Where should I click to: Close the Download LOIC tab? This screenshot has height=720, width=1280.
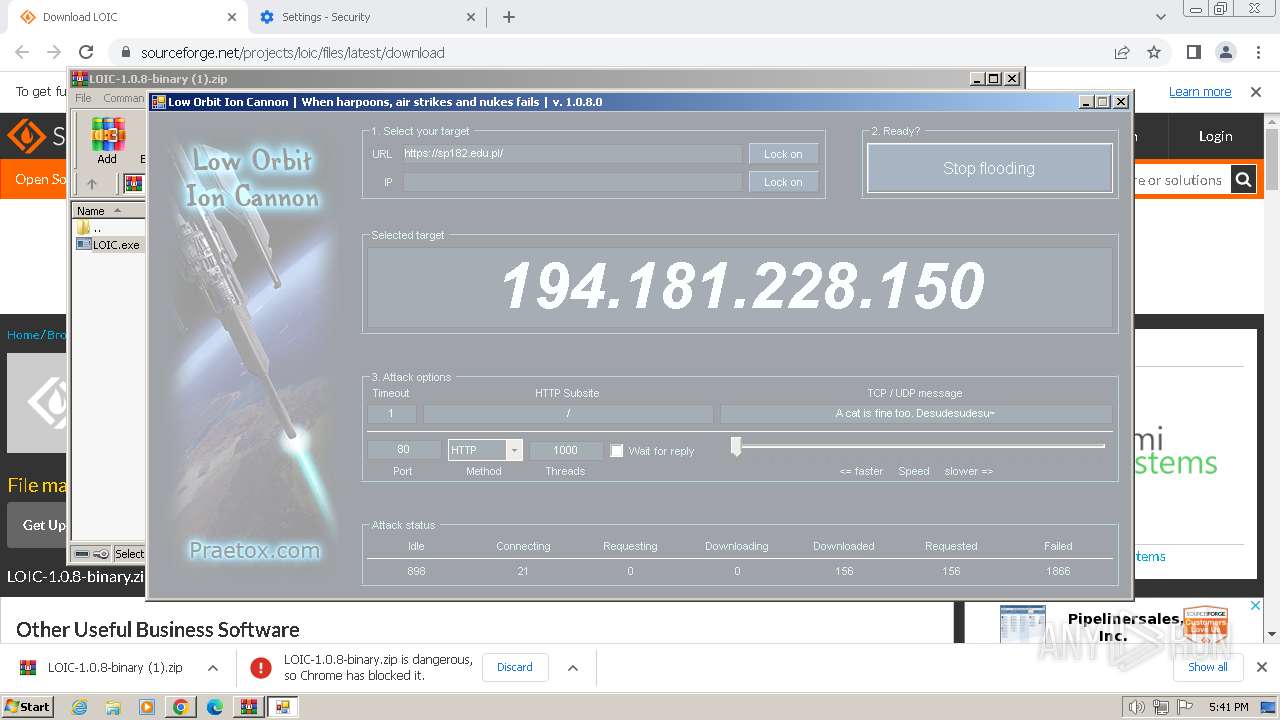point(232,17)
